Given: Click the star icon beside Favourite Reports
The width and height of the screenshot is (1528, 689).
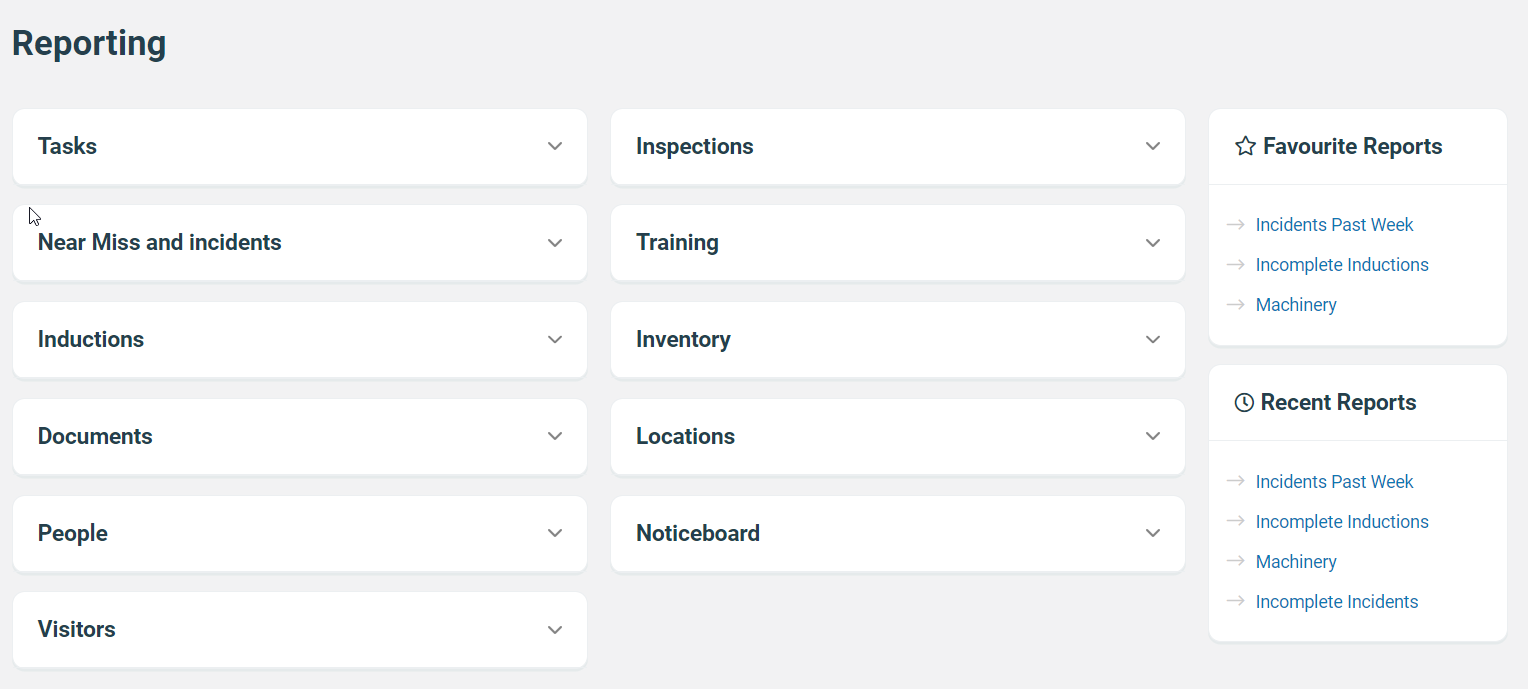Looking at the screenshot, I should click(x=1245, y=146).
